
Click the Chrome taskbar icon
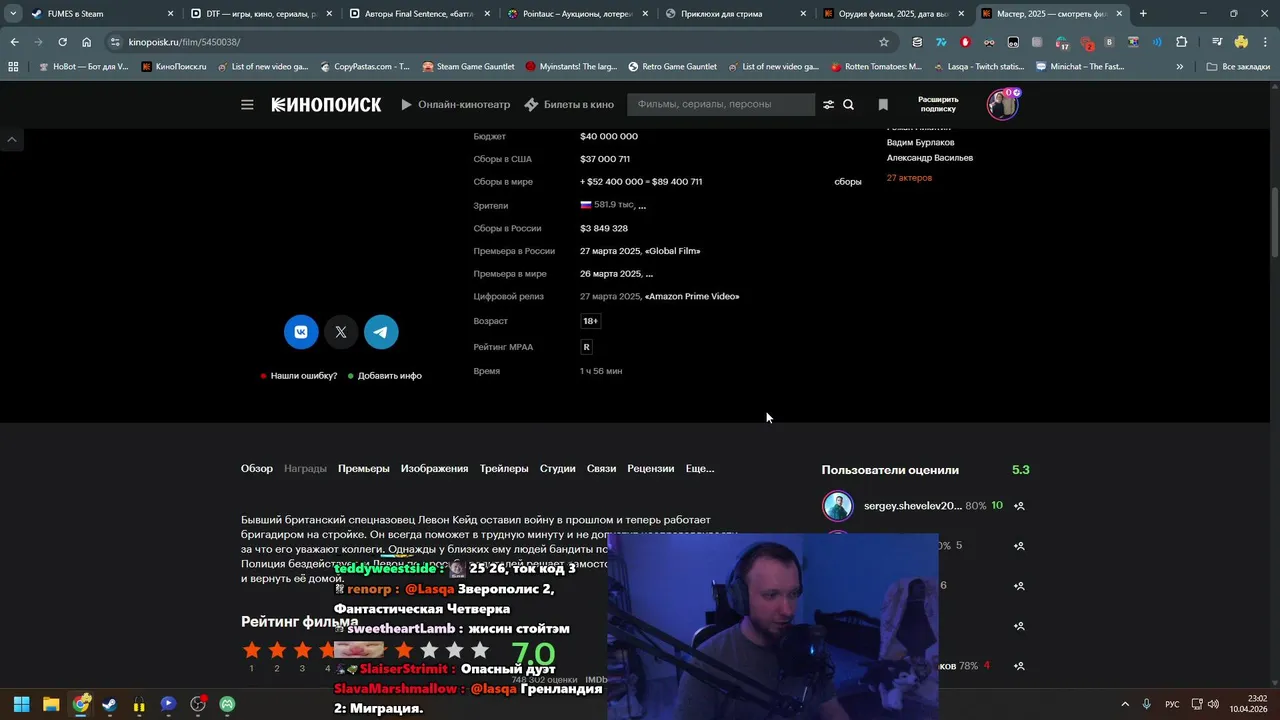81,704
